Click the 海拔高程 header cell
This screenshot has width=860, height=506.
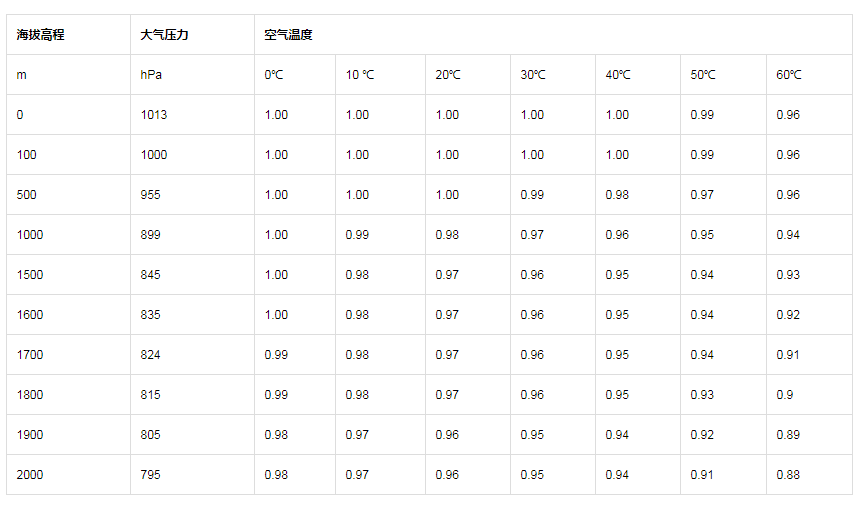tap(69, 35)
